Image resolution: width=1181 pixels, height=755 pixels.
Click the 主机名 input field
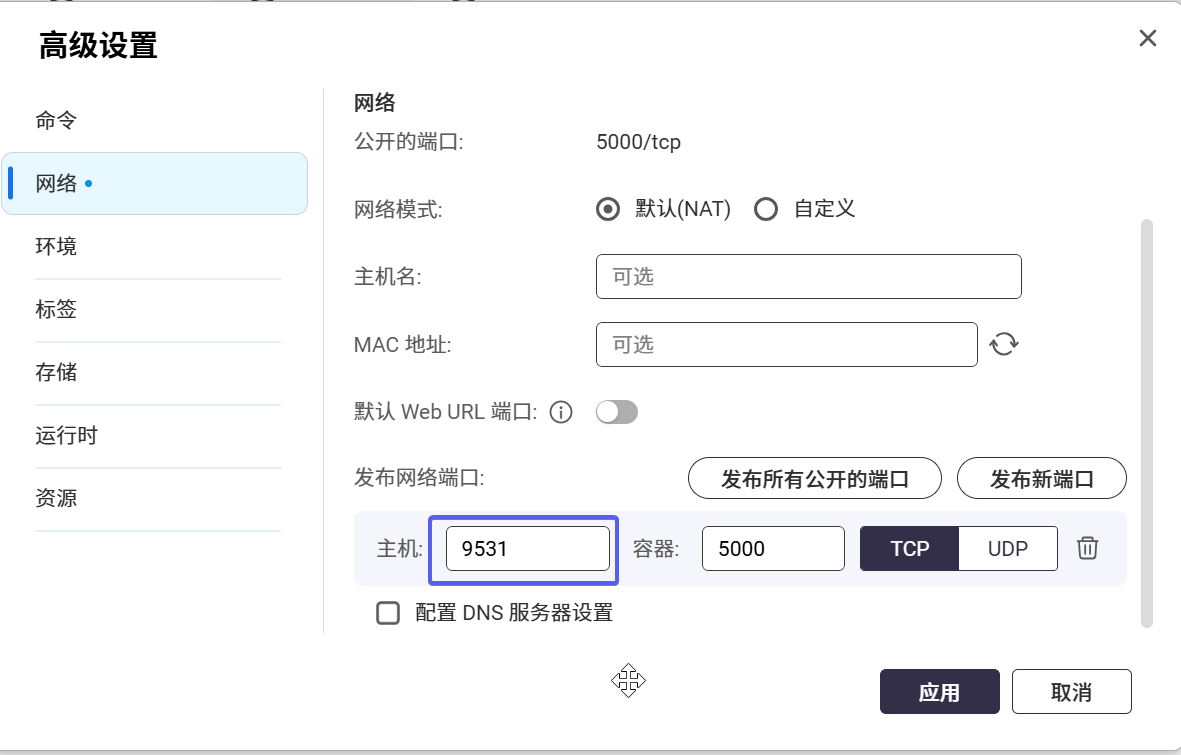(808, 277)
